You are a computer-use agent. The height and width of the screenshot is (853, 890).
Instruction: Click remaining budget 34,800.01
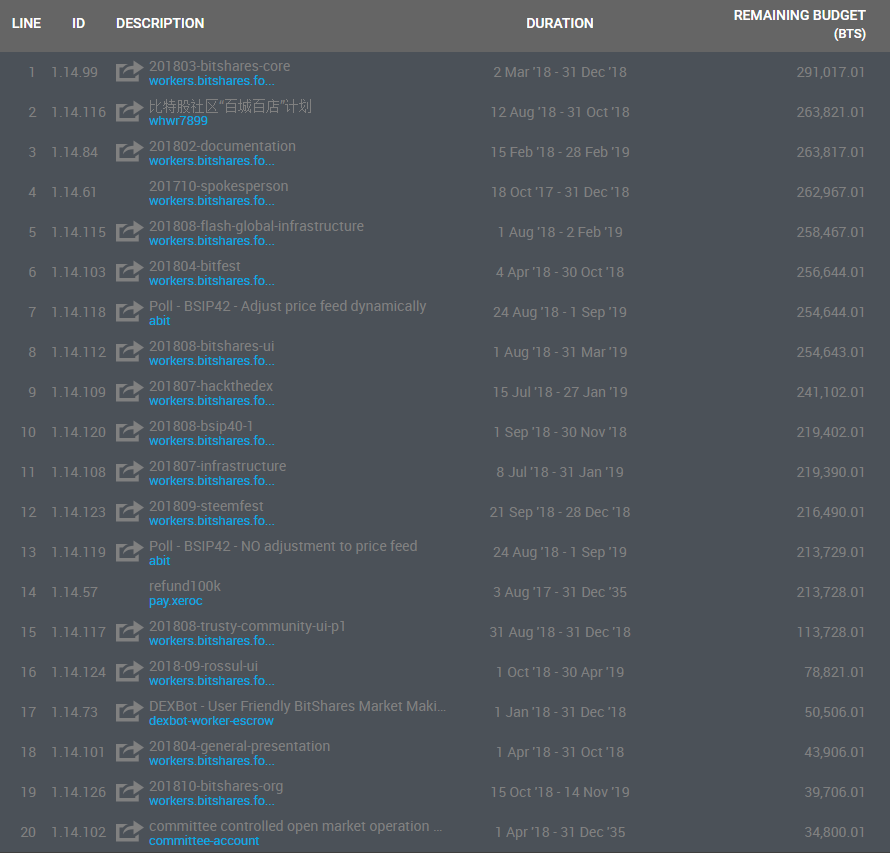[834, 832]
